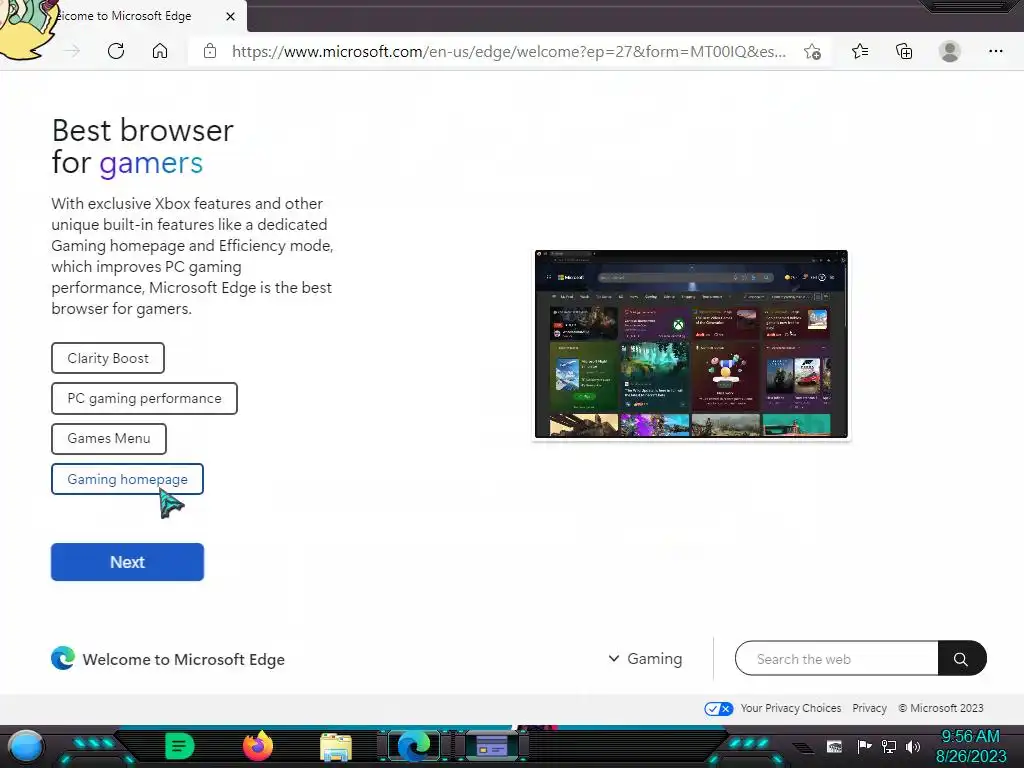Click the privacy choices toggle icon
The width and height of the screenshot is (1024, 768).
(718, 709)
